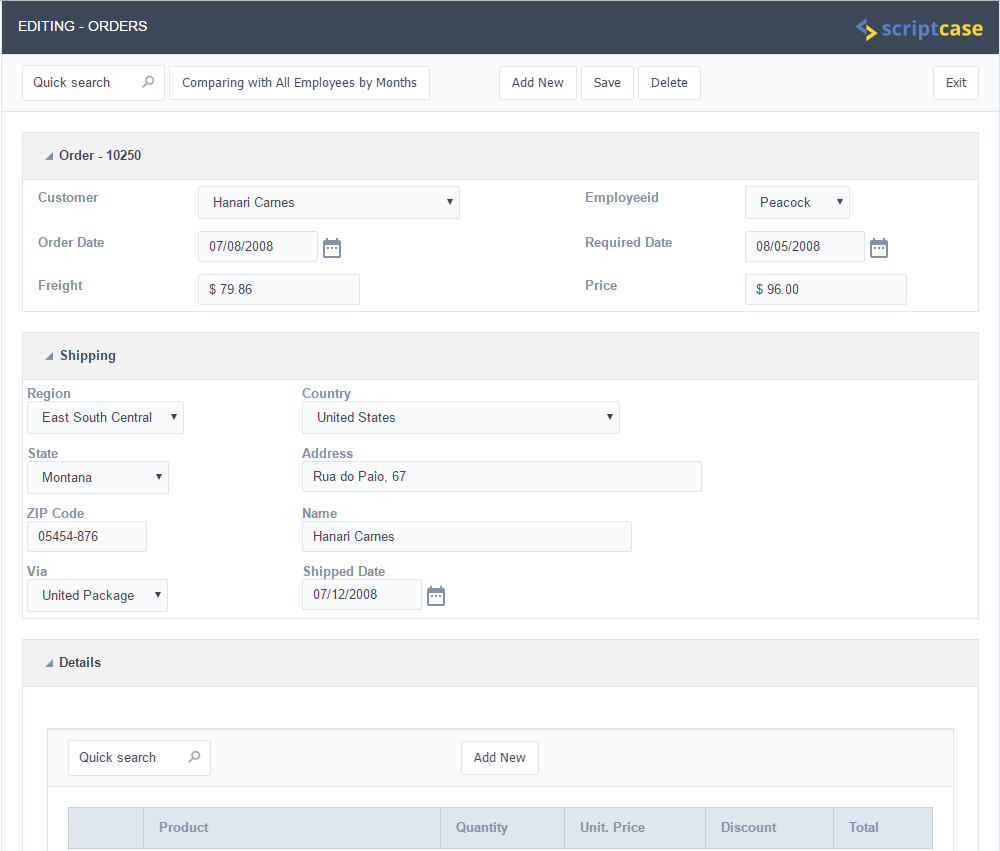Click Add New in the Details section

pyautogui.click(x=499, y=758)
